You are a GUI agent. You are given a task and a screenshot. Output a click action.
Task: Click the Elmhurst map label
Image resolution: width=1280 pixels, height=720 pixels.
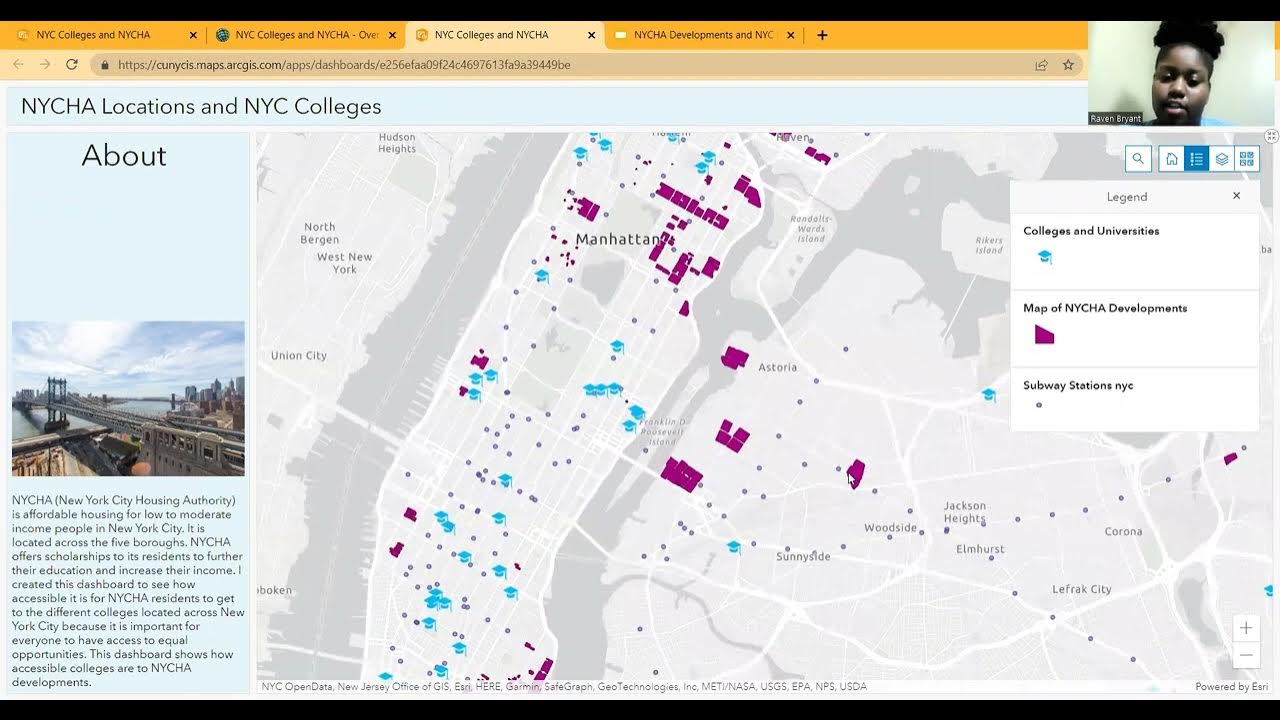980,549
